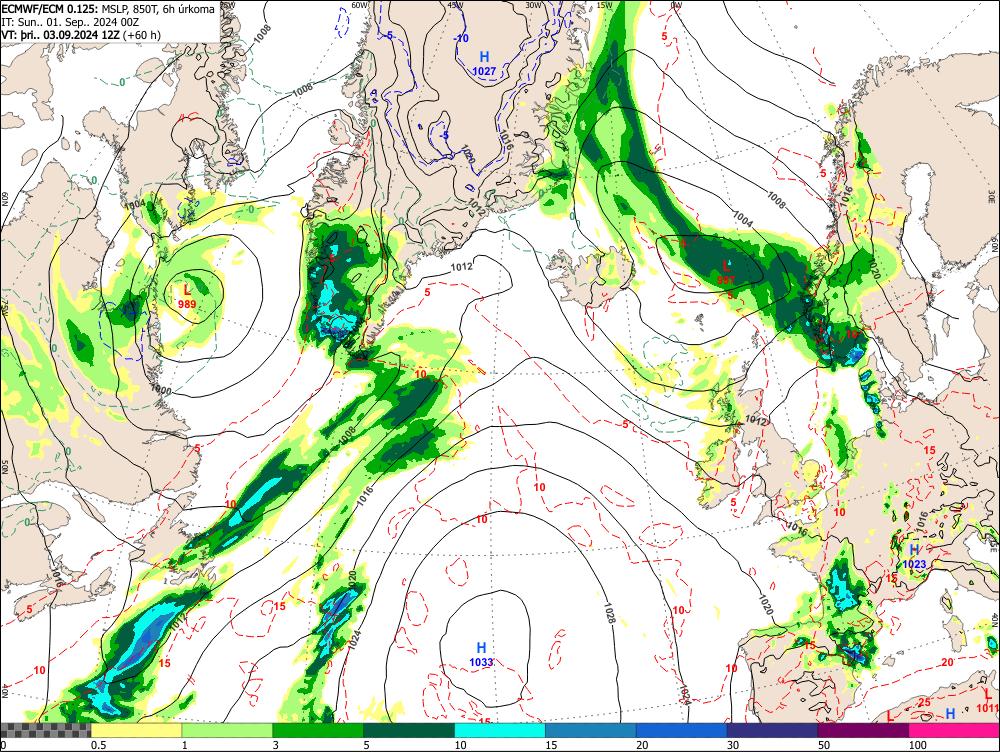This screenshot has width=1000, height=752.
Task: Click the isobar label '1000'
Action: click(161, 388)
